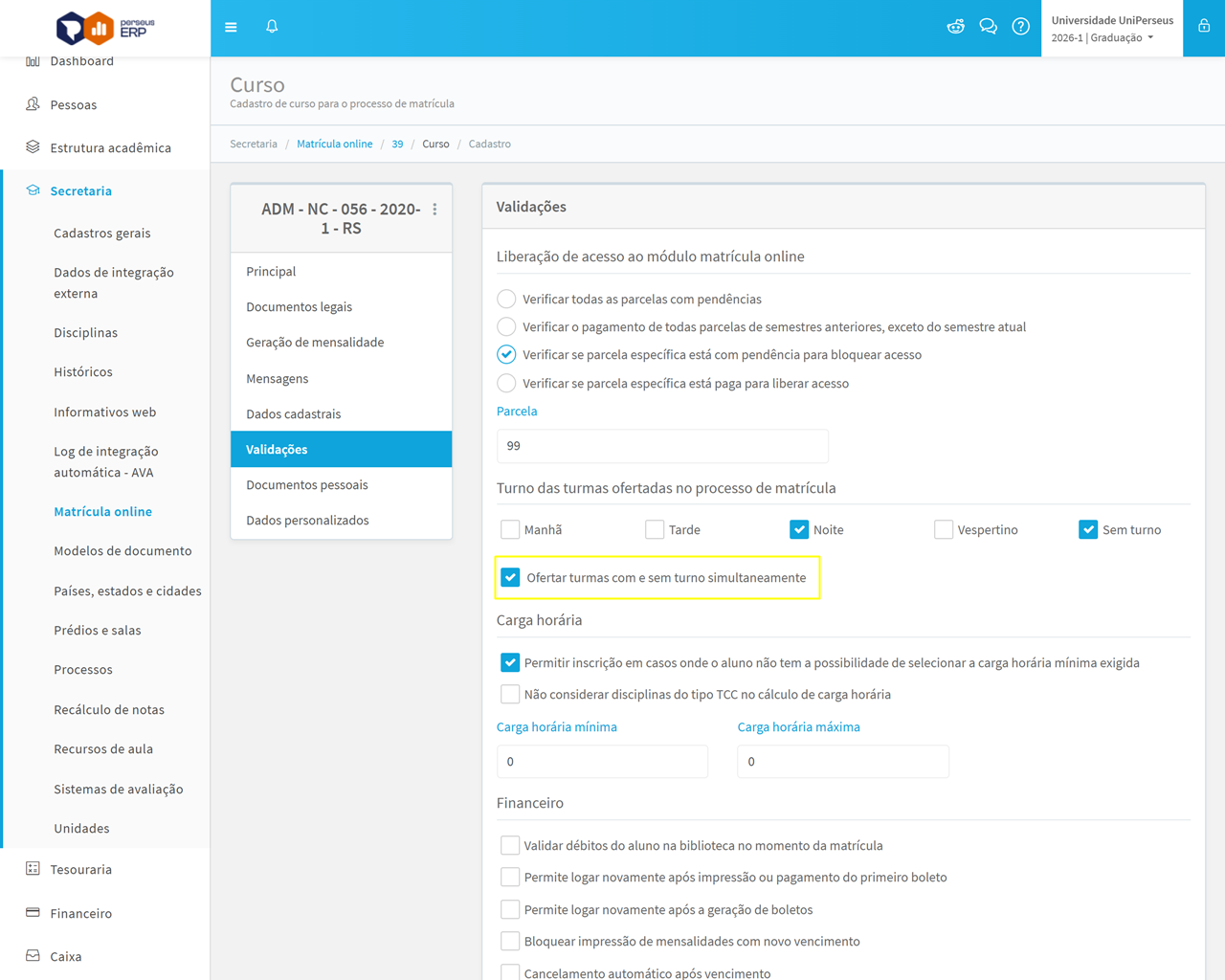Open the chat messages icon
This screenshot has height=980, width=1225.
pyautogui.click(x=988, y=27)
